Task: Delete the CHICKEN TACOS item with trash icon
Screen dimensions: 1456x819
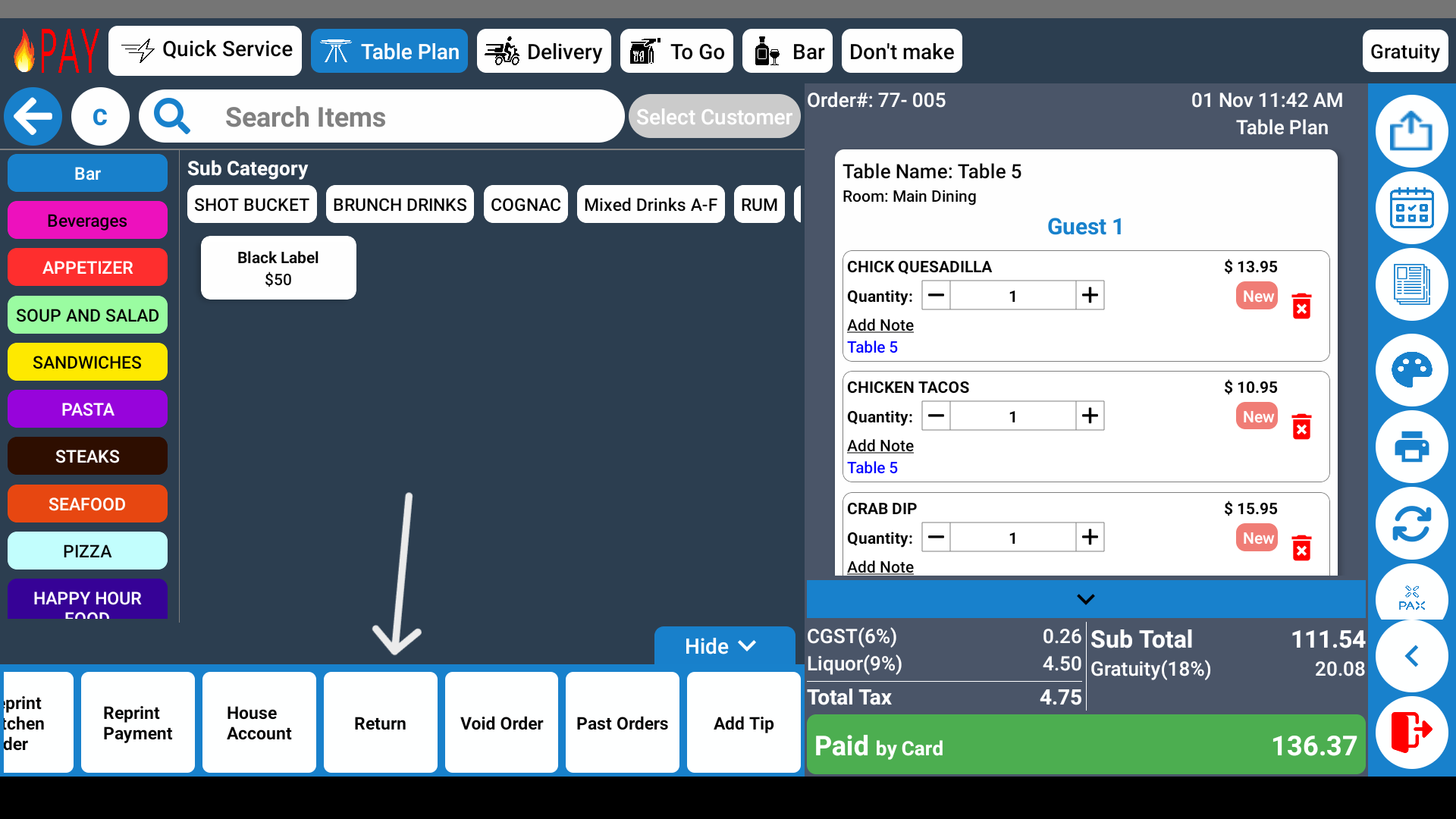Action: click(x=1301, y=427)
